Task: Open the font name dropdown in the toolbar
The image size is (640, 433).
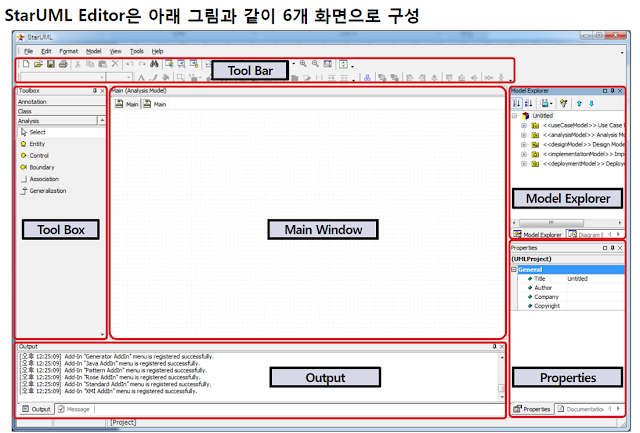Action: click(102, 77)
